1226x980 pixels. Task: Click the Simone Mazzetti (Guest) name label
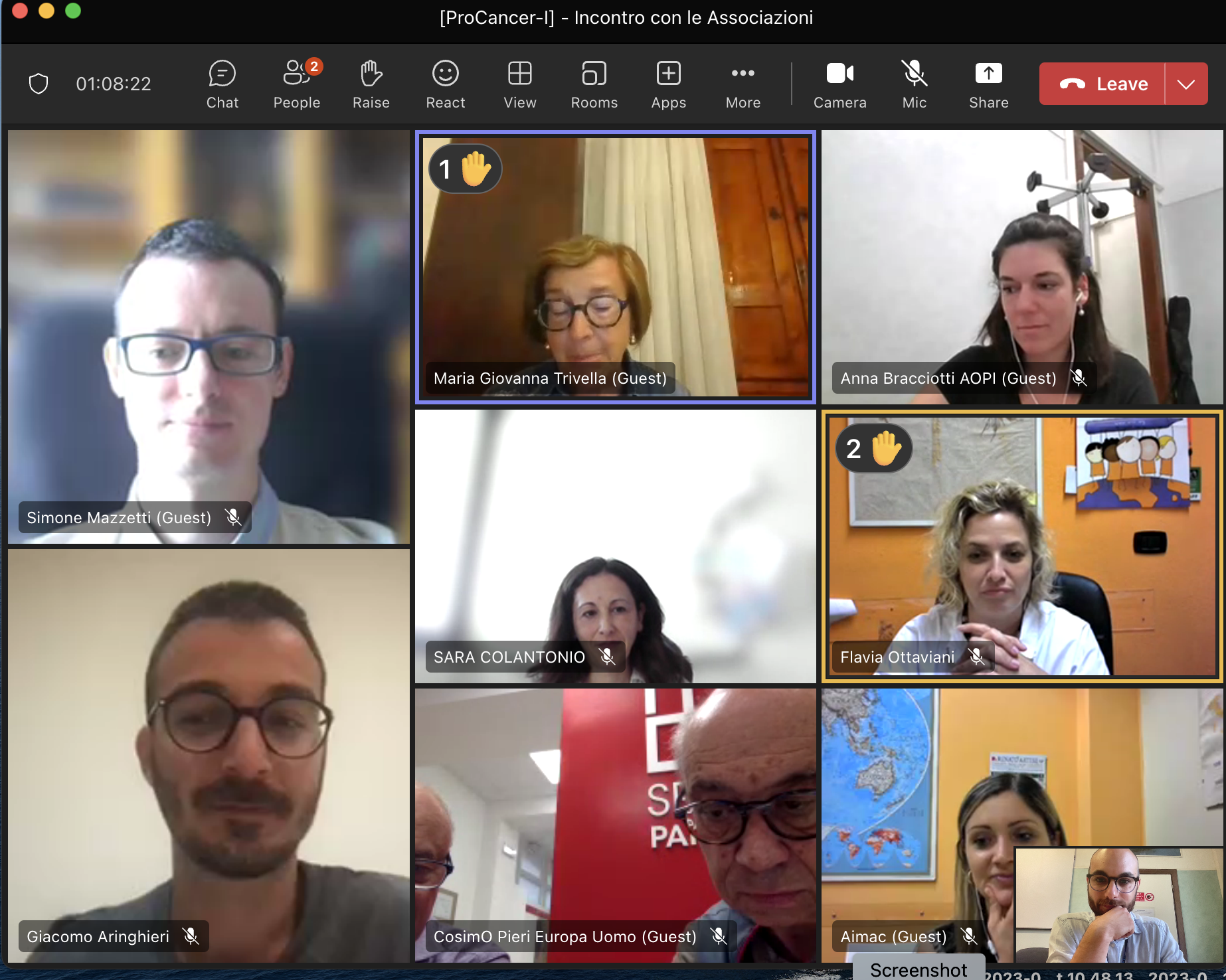(x=119, y=517)
